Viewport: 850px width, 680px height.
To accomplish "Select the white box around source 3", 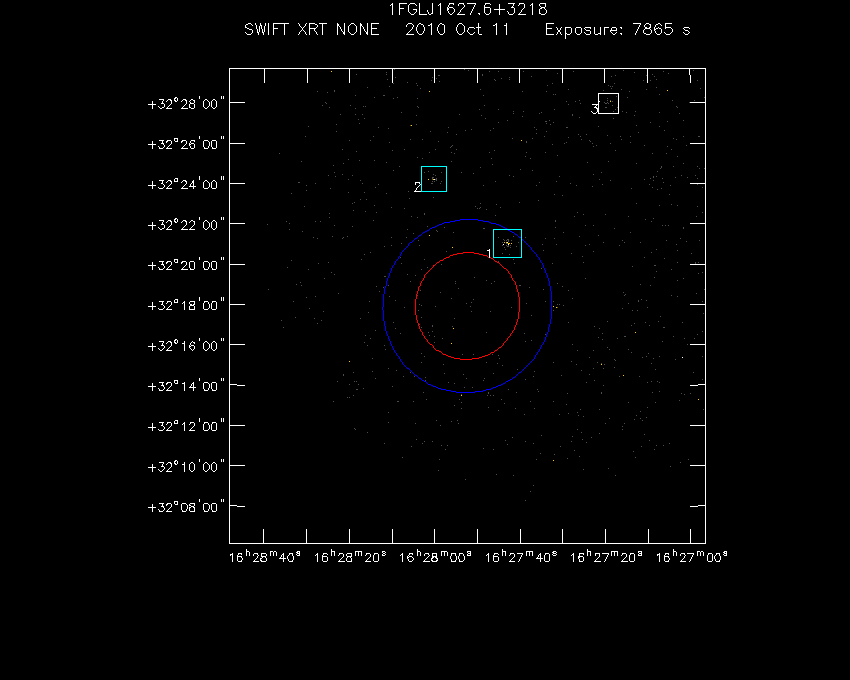I will click(608, 104).
